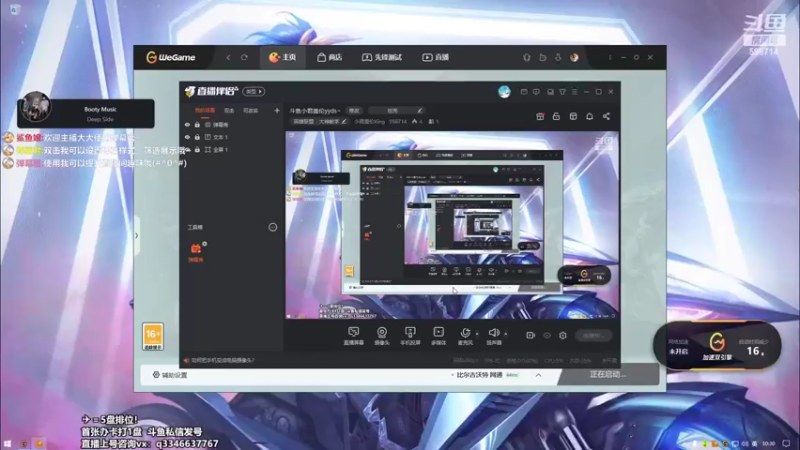Open WeGame 辅助设置 settings
Image resolution: width=800 pixels, height=450 pixels.
(x=170, y=375)
